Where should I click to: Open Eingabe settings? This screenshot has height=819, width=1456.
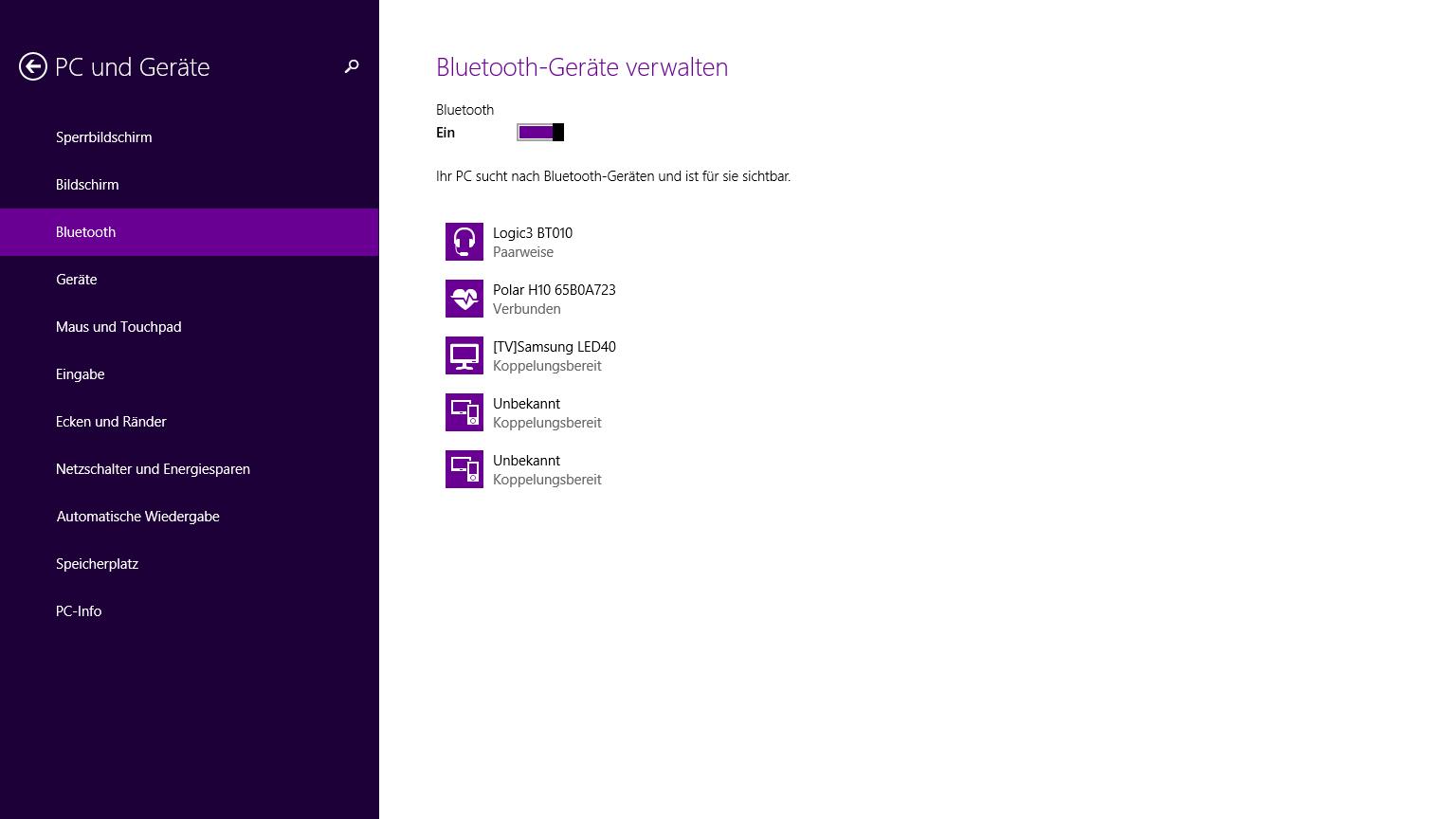coord(190,374)
